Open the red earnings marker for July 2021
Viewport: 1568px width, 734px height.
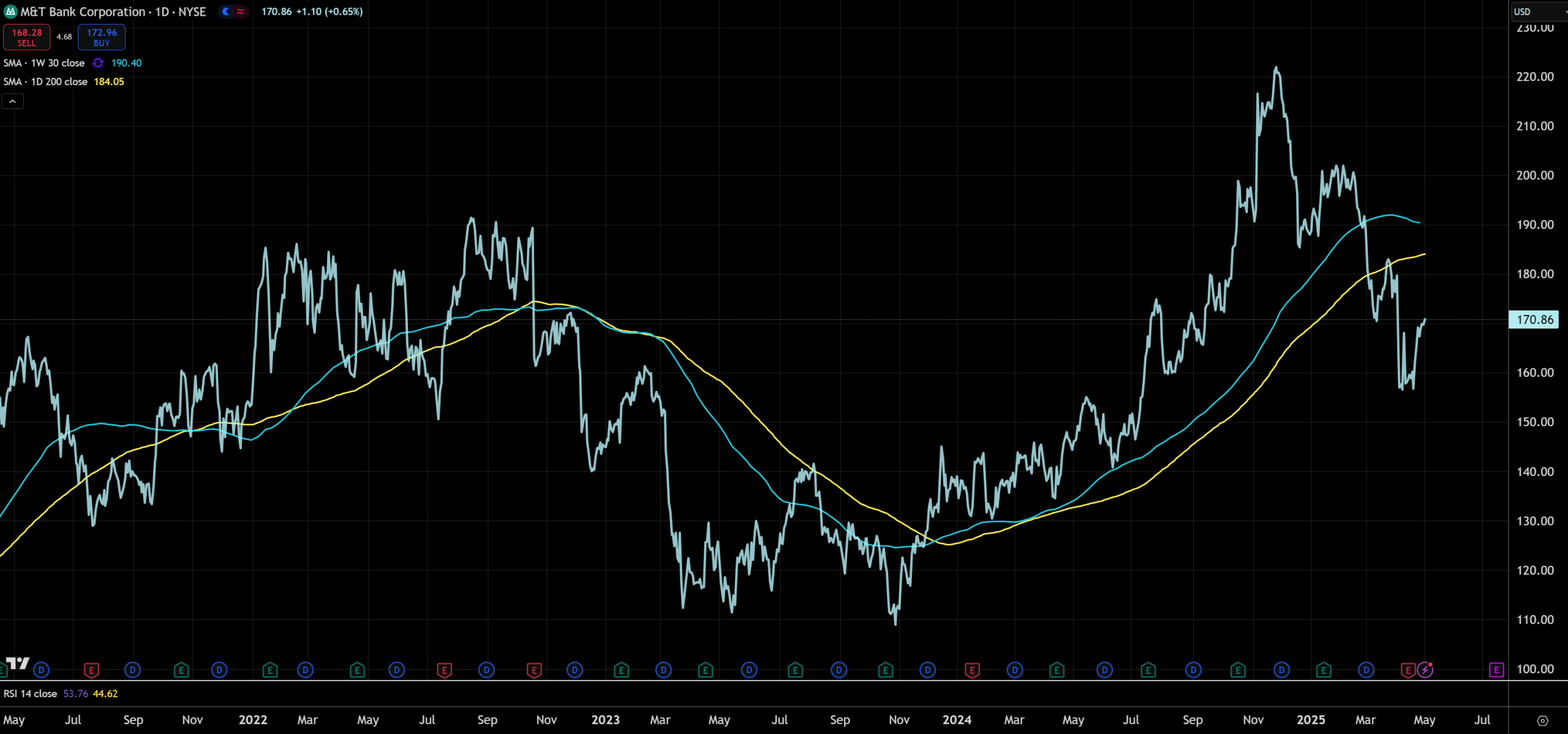(x=91, y=670)
